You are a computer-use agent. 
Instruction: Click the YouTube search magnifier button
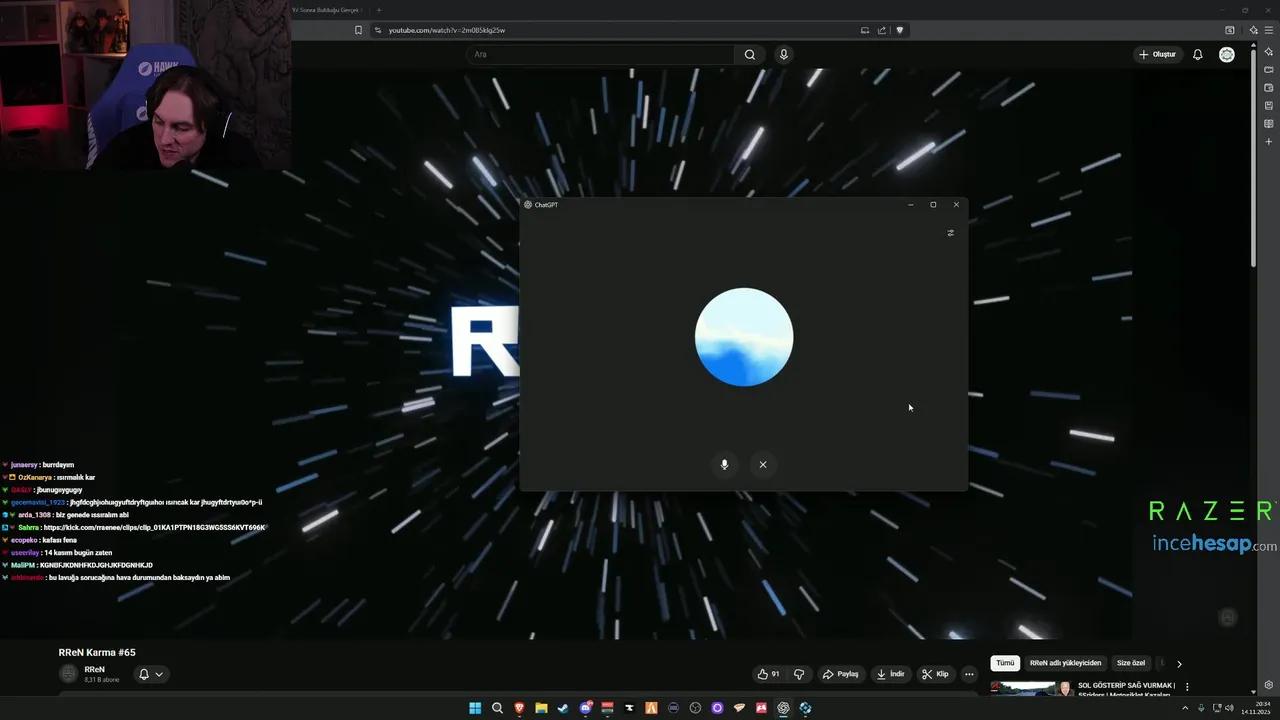(750, 54)
